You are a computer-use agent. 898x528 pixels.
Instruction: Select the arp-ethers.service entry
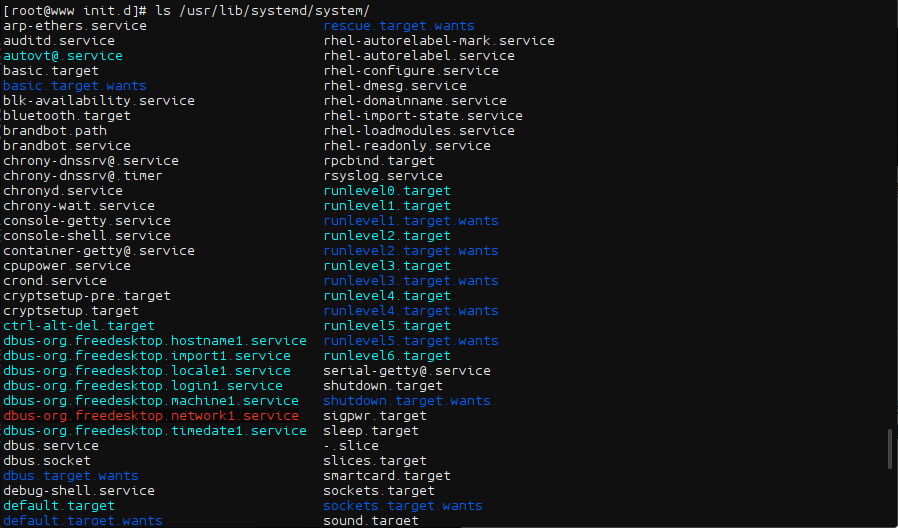tap(75, 26)
